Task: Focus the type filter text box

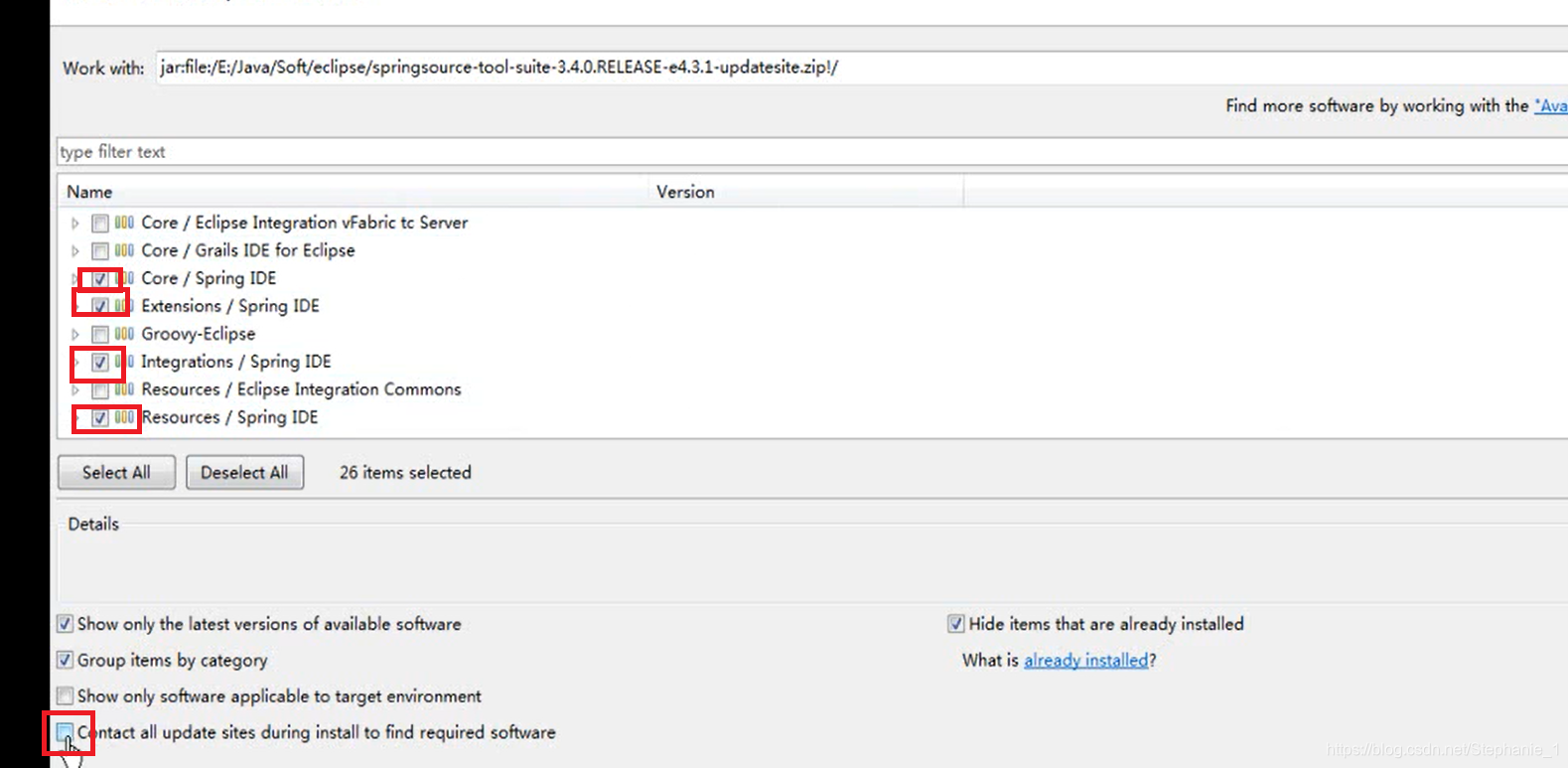Action: [812, 152]
